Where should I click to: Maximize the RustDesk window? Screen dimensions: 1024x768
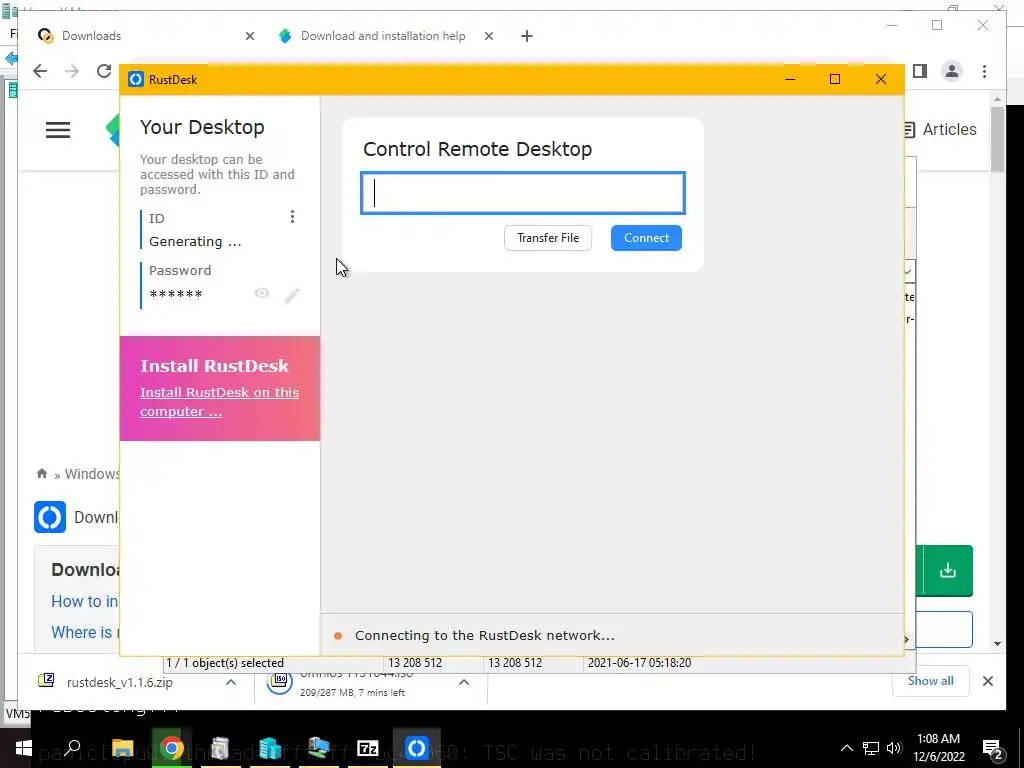[835, 79]
